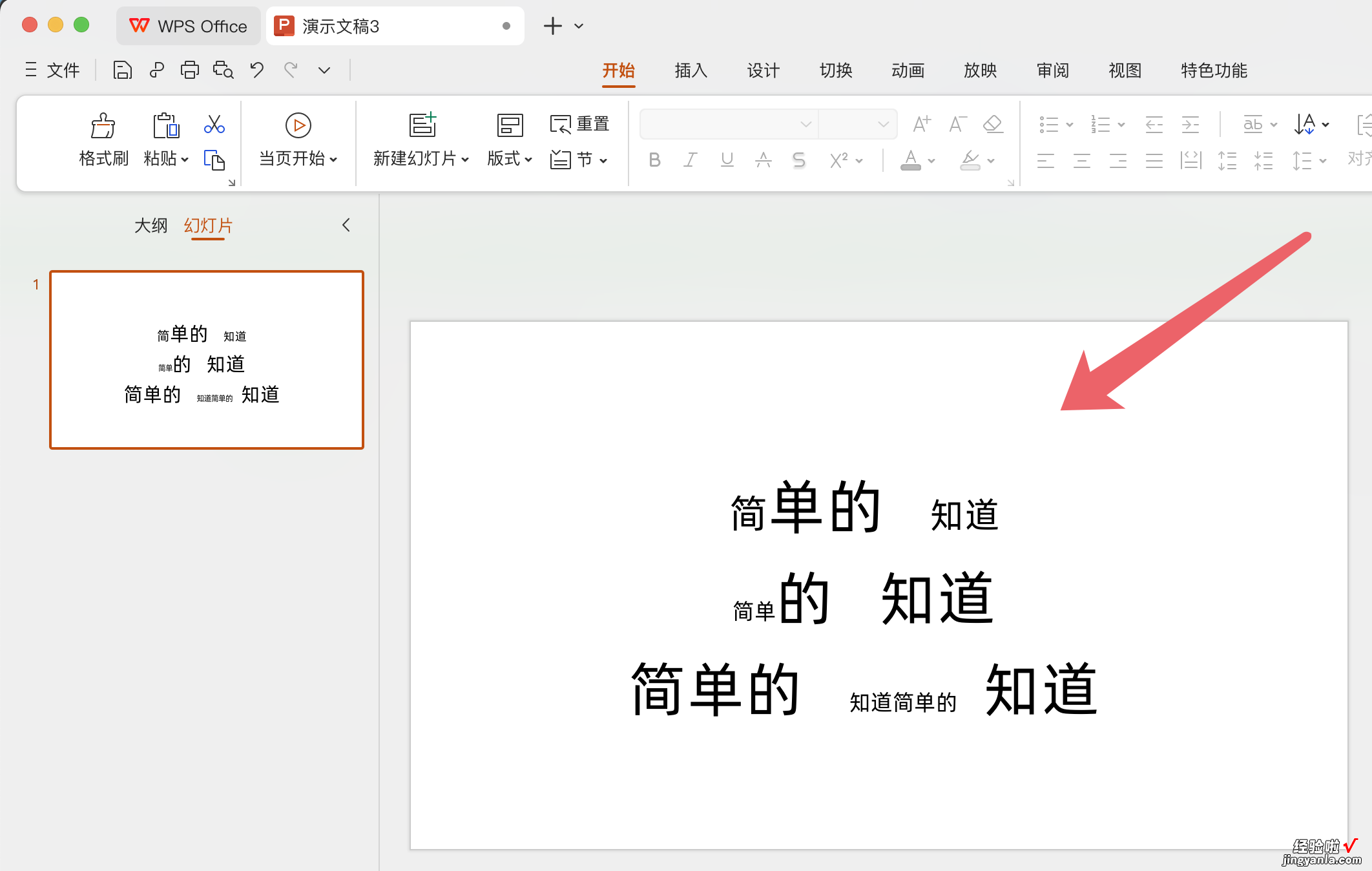Switch to the Insert (插入) tab
1372x871 pixels.
tap(691, 70)
